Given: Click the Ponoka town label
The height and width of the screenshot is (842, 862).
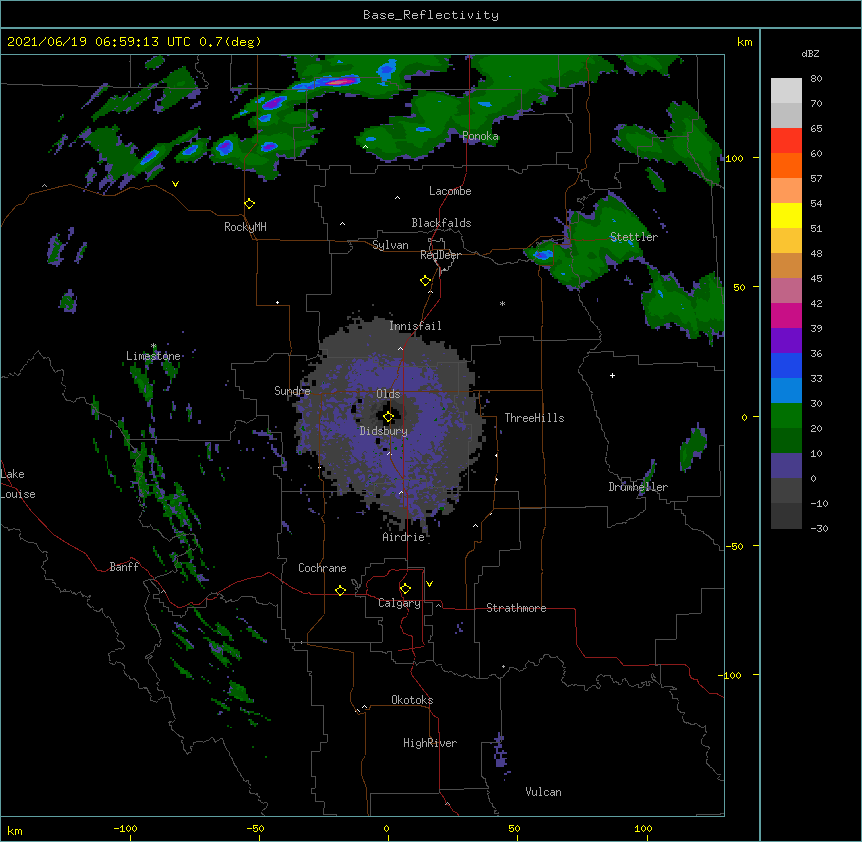Looking at the screenshot, I should (x=480, y=136).
